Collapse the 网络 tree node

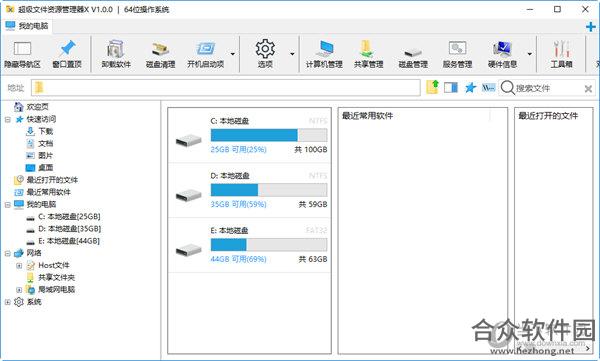click(x=8, y=253)
